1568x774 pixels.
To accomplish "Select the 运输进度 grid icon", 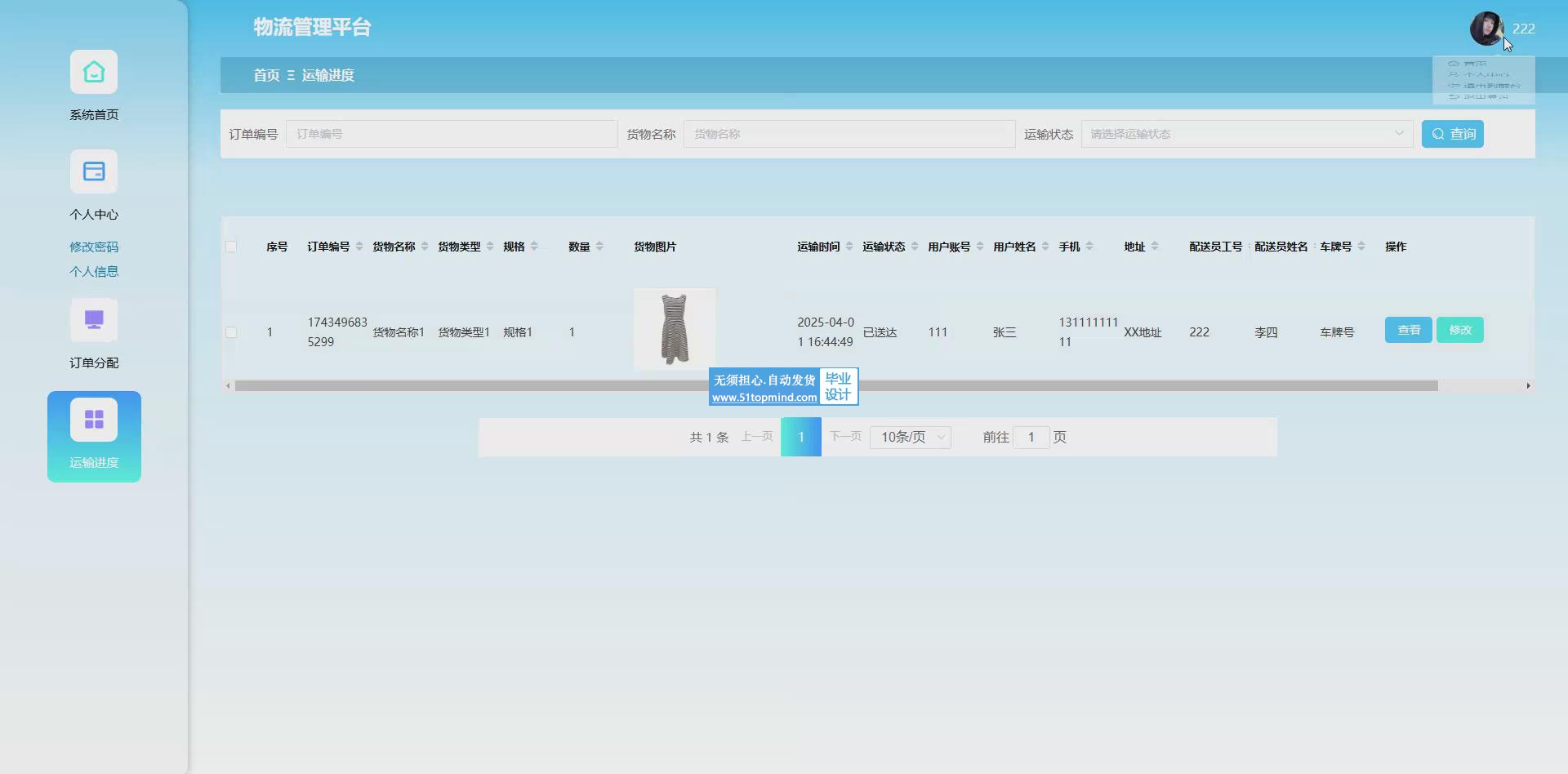I will click(94, 420).
